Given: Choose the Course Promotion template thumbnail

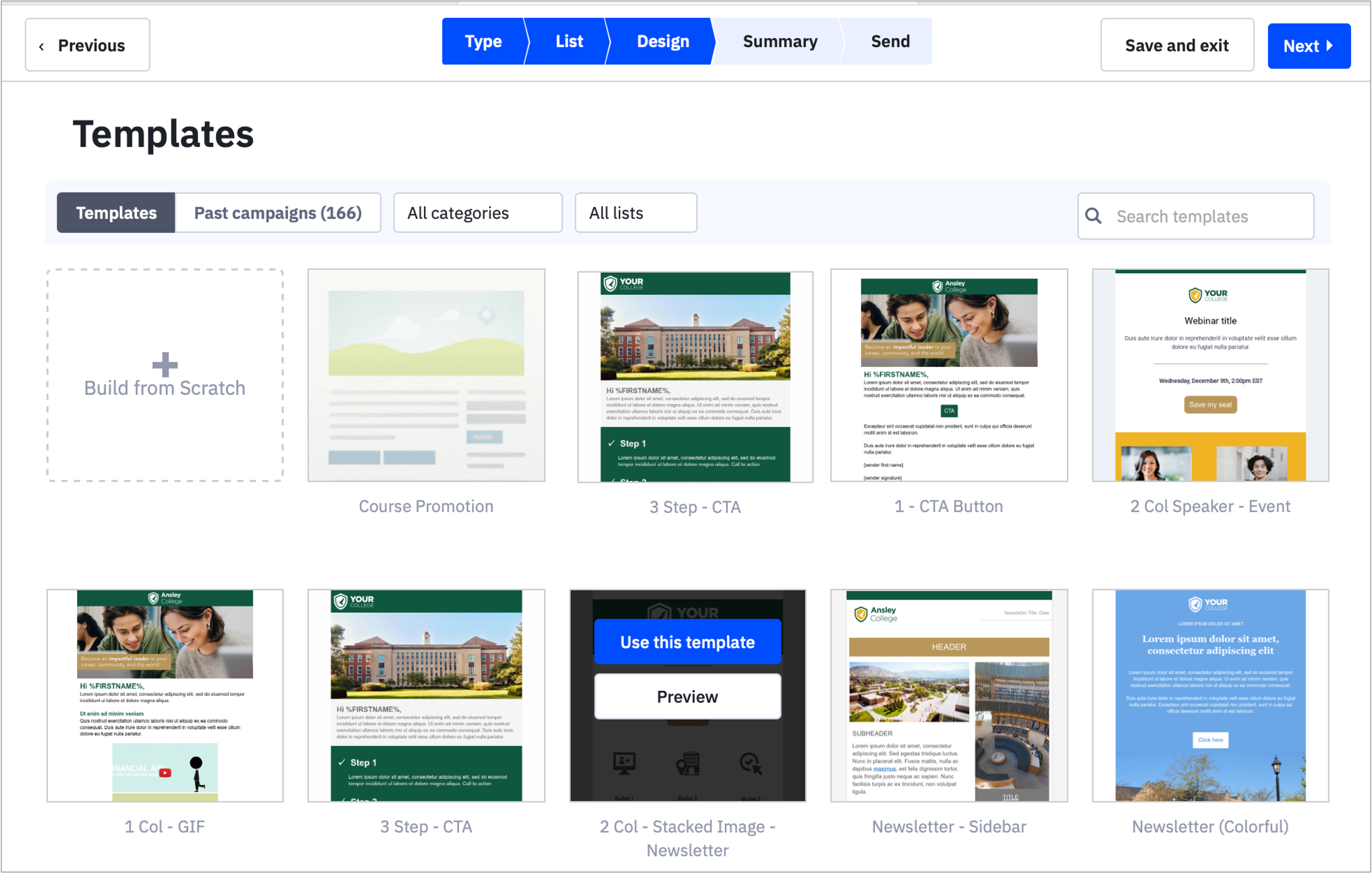Looking at the screenshot, I should pos(426,376).
